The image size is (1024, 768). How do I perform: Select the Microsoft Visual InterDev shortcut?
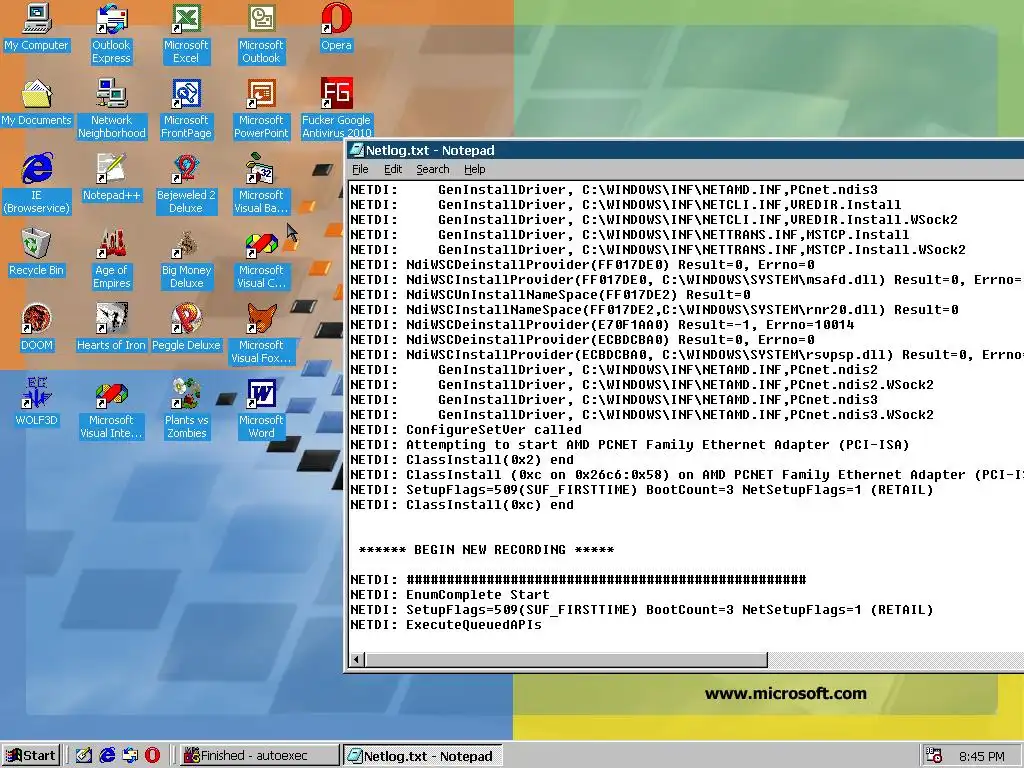tap(111, 409)
